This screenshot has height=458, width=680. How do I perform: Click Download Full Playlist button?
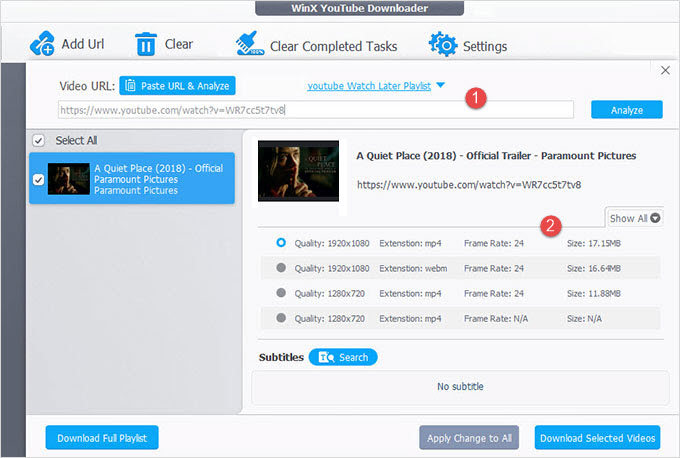(x=102, y=438)
